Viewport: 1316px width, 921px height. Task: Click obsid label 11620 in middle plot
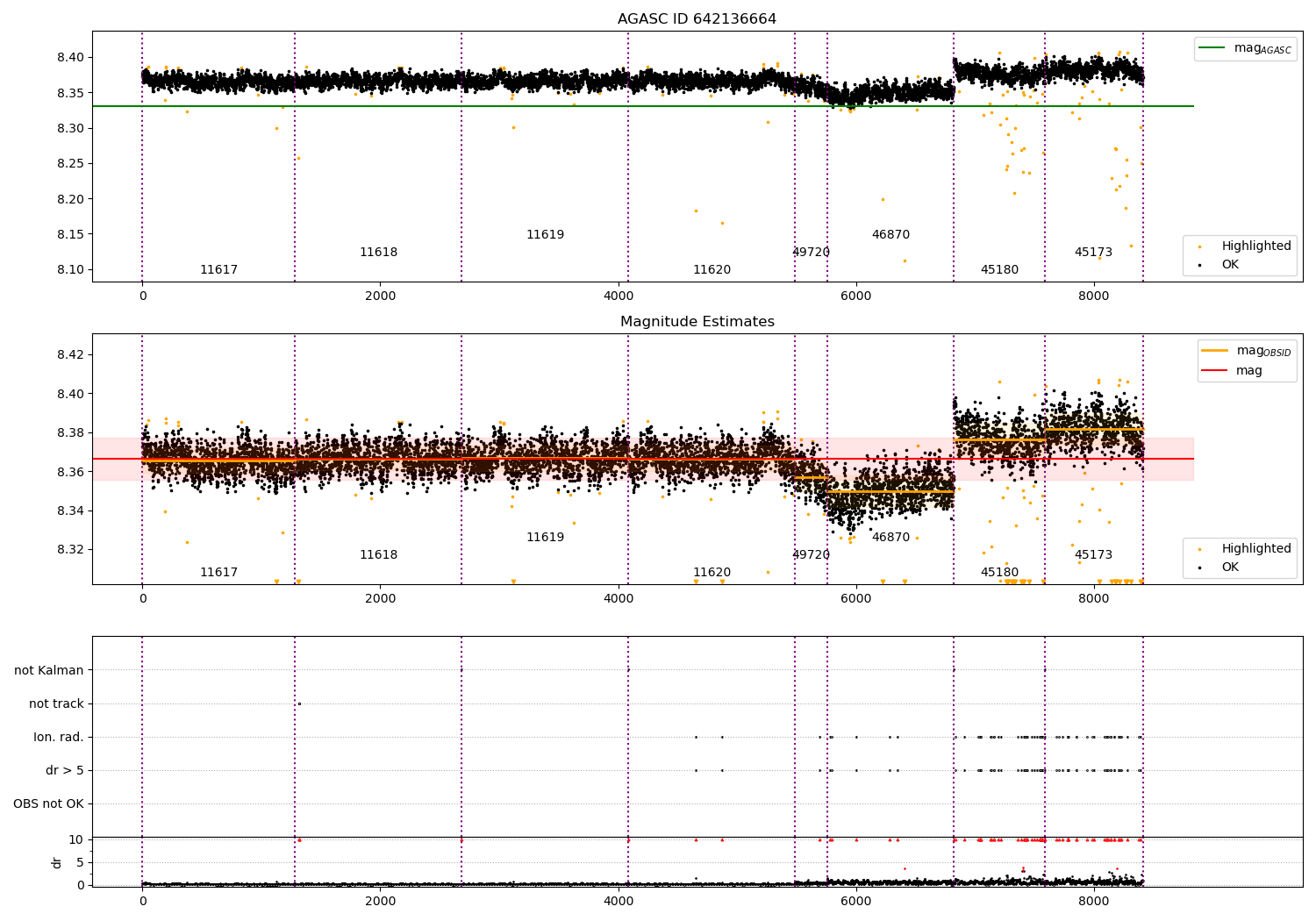[x=712, y=573]
